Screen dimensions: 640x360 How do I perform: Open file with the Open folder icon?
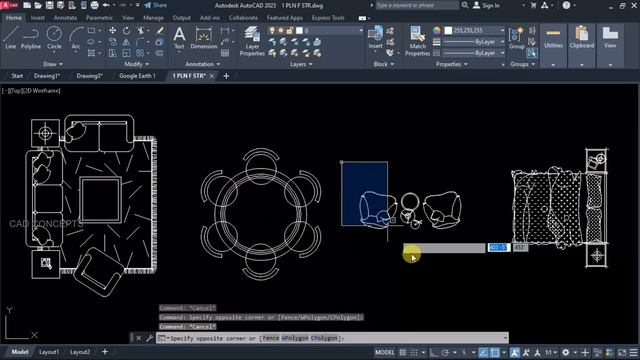38,5
